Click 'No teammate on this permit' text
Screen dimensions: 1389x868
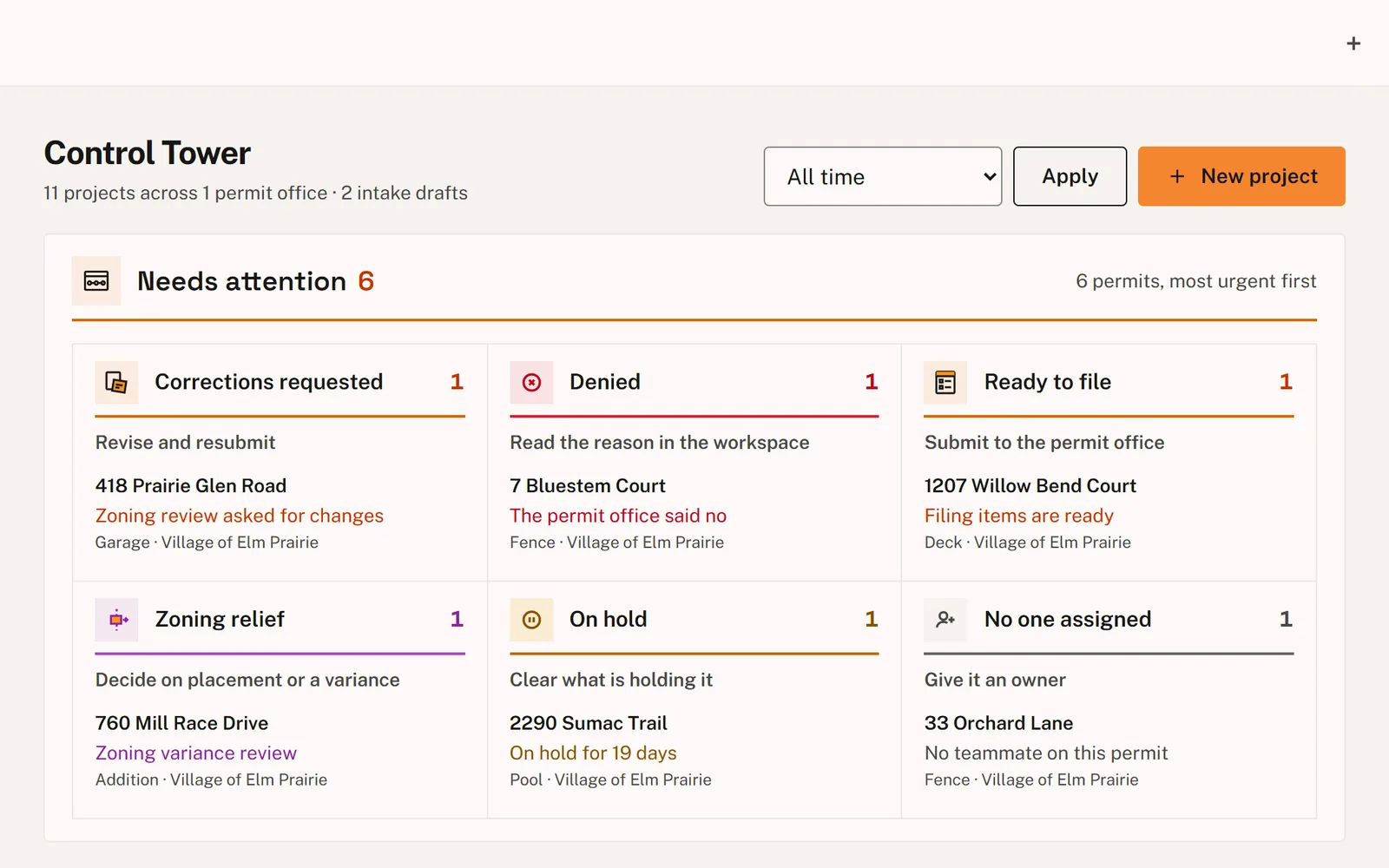tap(1046, 753)
